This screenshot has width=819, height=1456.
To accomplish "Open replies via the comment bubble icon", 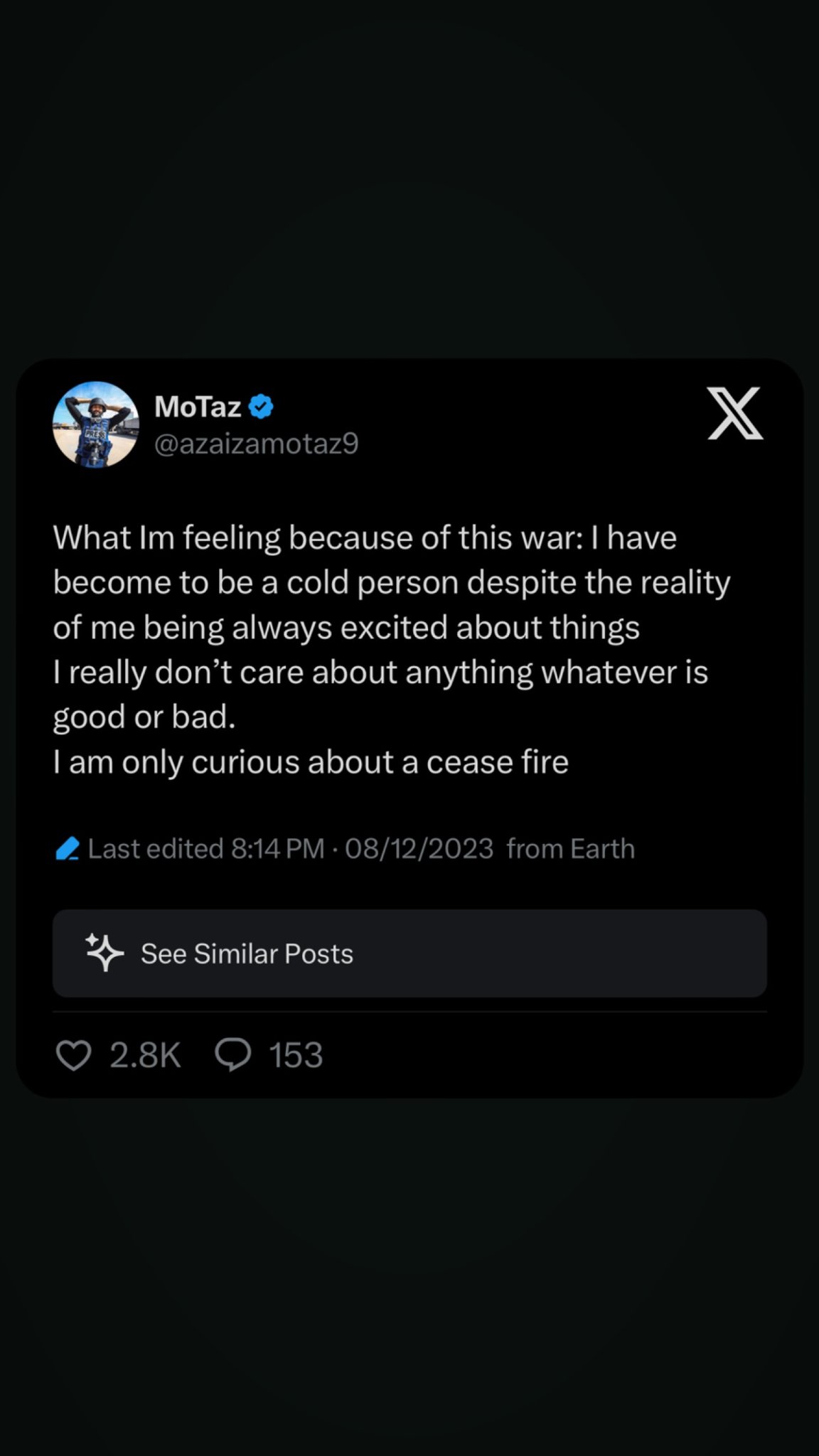I will click(233, 1054).
